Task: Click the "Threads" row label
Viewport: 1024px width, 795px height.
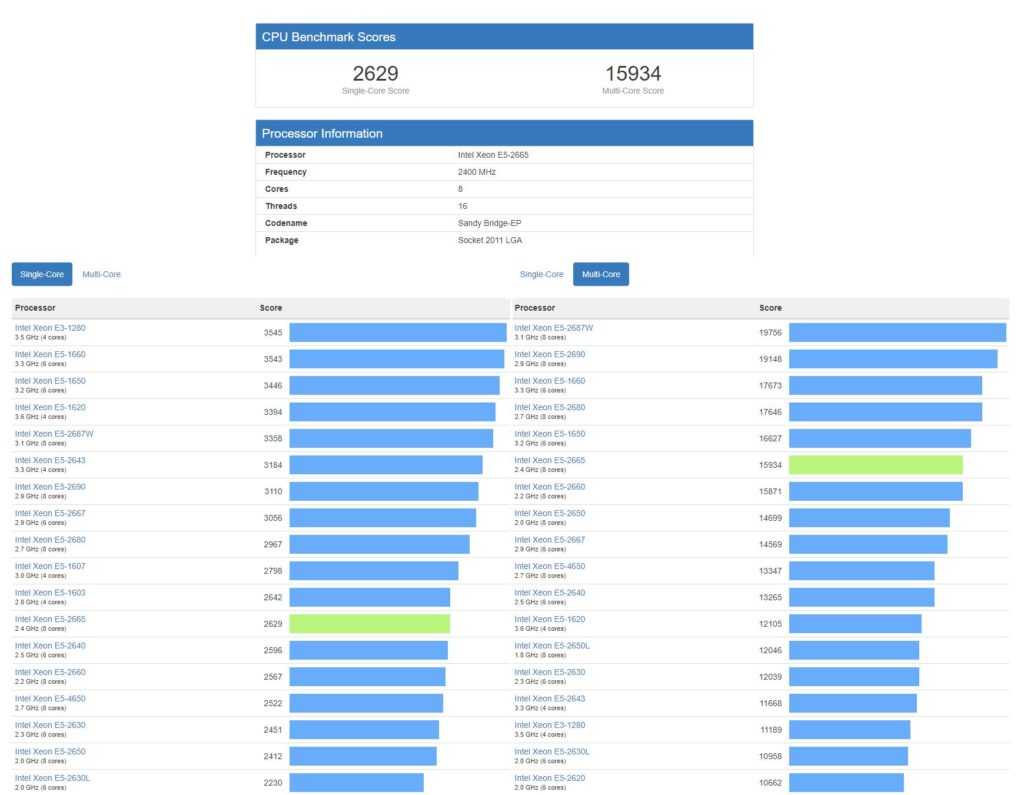Action: click(281, 206)
